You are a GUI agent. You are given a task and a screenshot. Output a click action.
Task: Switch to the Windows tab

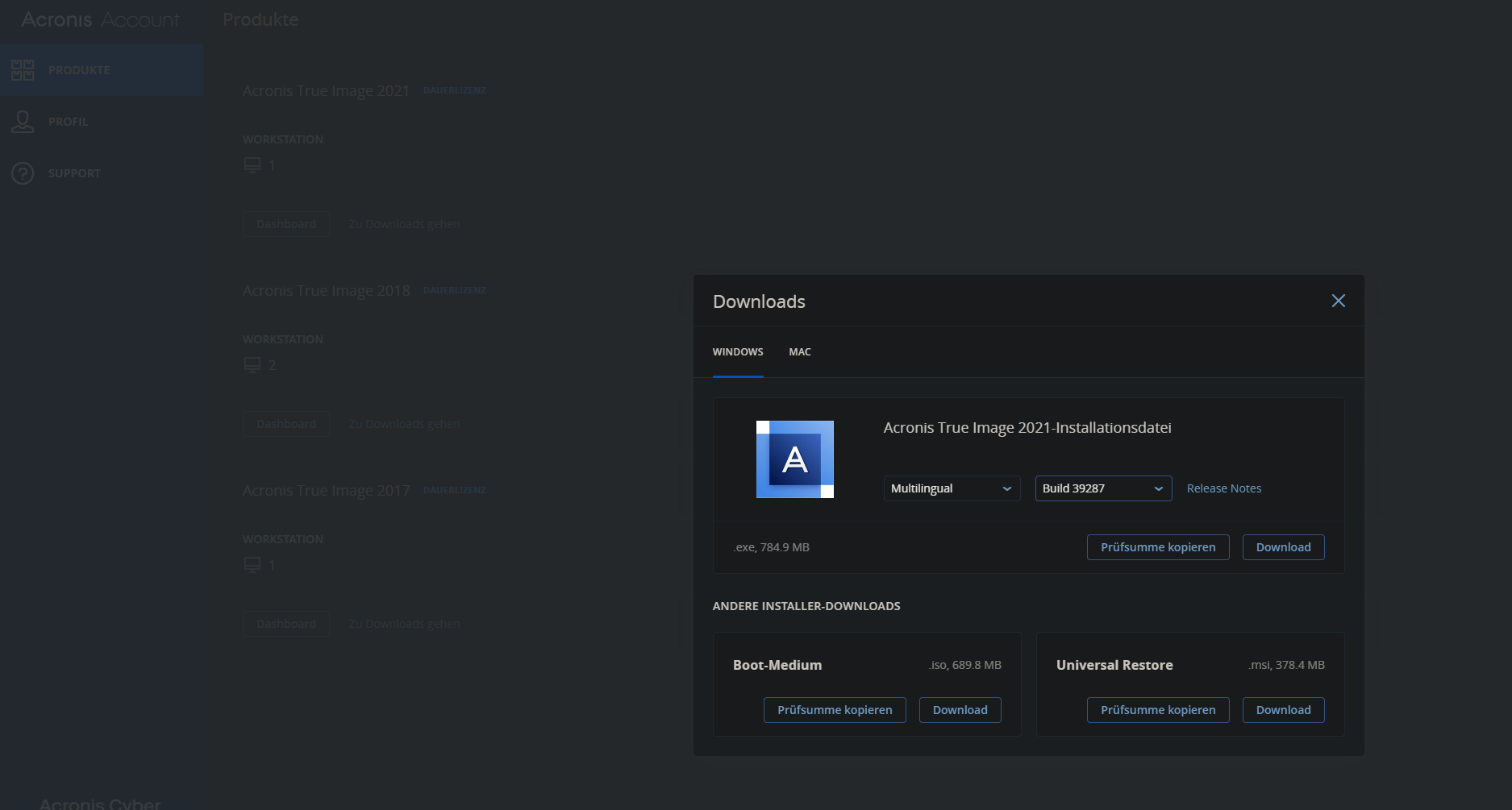tap(738, 352)
